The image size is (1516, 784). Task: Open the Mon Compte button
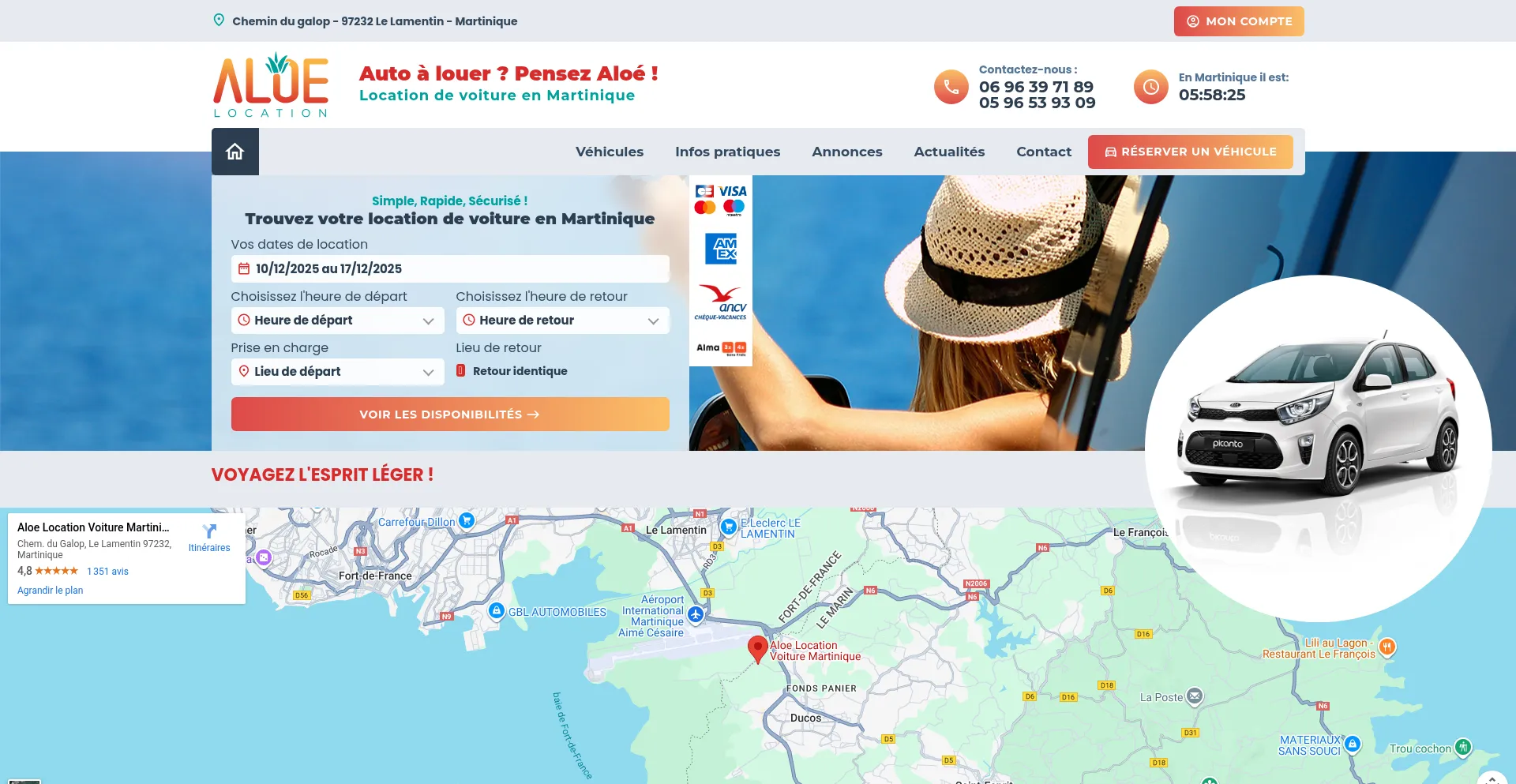click(x=1238, y=21)
